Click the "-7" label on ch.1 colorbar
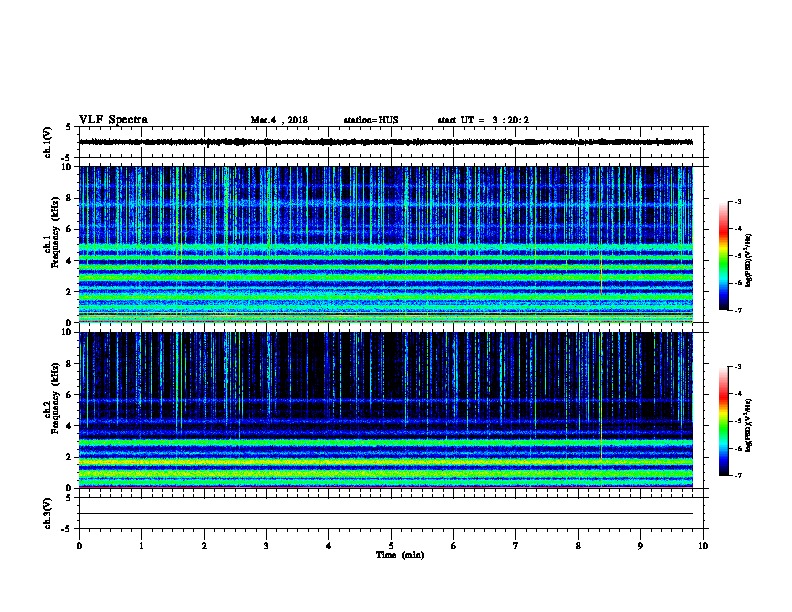 click(737, 310)
